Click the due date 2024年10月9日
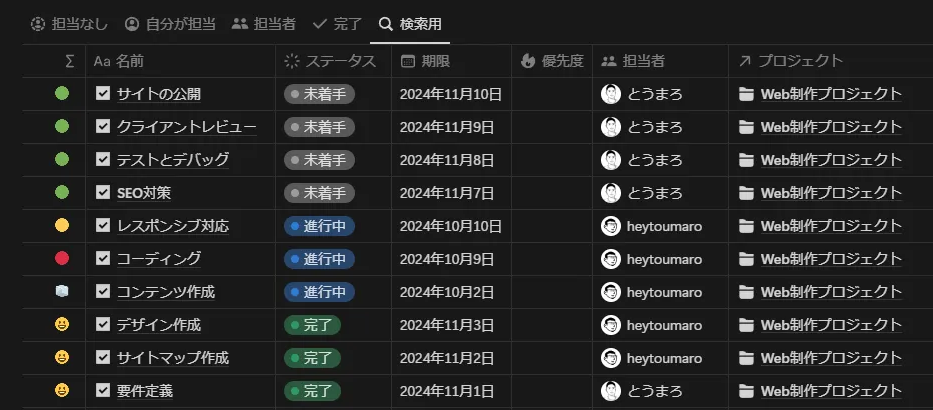Viewport: 933px width, 410px height. point(447,259)
